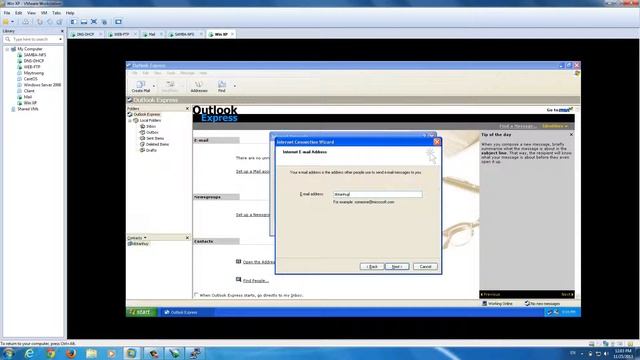Close the Tip of the day pane
This screenshot has width=640, height=360.
point(571,134)
